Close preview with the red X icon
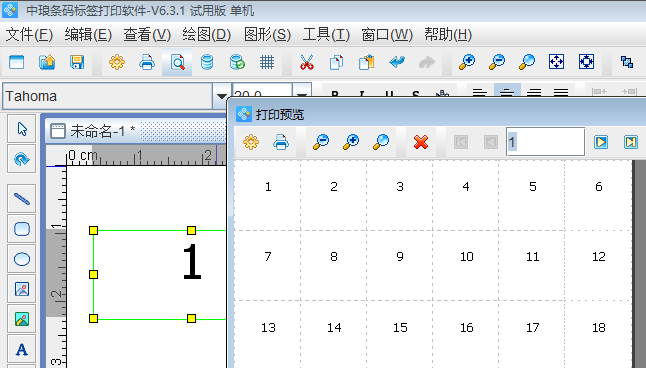This screenshot has width=646, height=368. pyautogui.click(x=421, y=142)
